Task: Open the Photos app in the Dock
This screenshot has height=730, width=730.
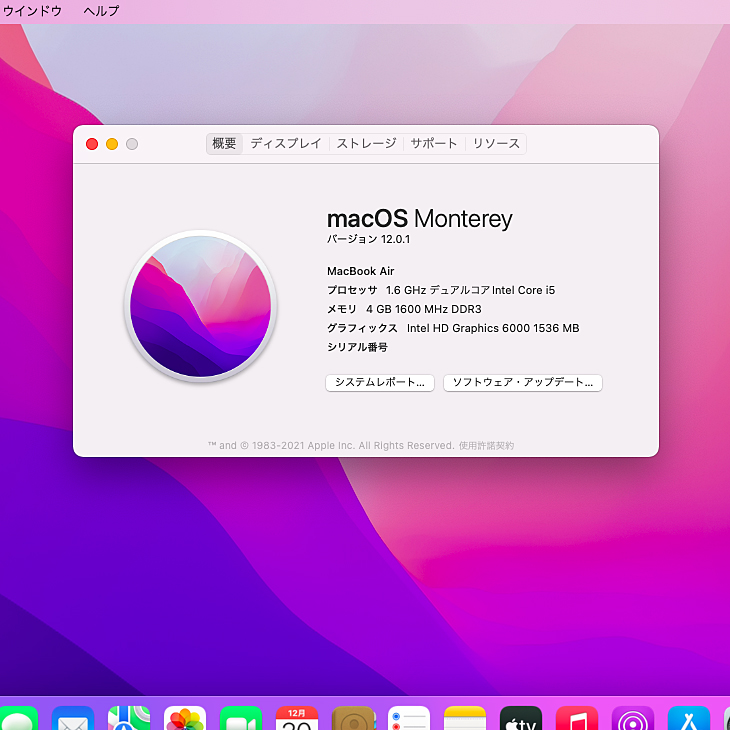Action: pos(185,719)
